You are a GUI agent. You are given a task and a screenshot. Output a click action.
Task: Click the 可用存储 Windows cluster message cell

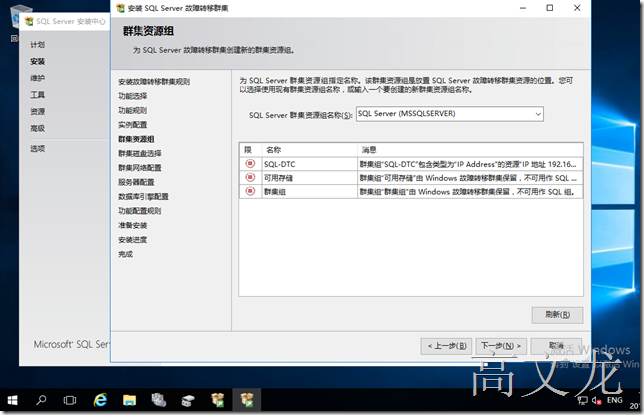pyautogui.click(x=470, y=178)
